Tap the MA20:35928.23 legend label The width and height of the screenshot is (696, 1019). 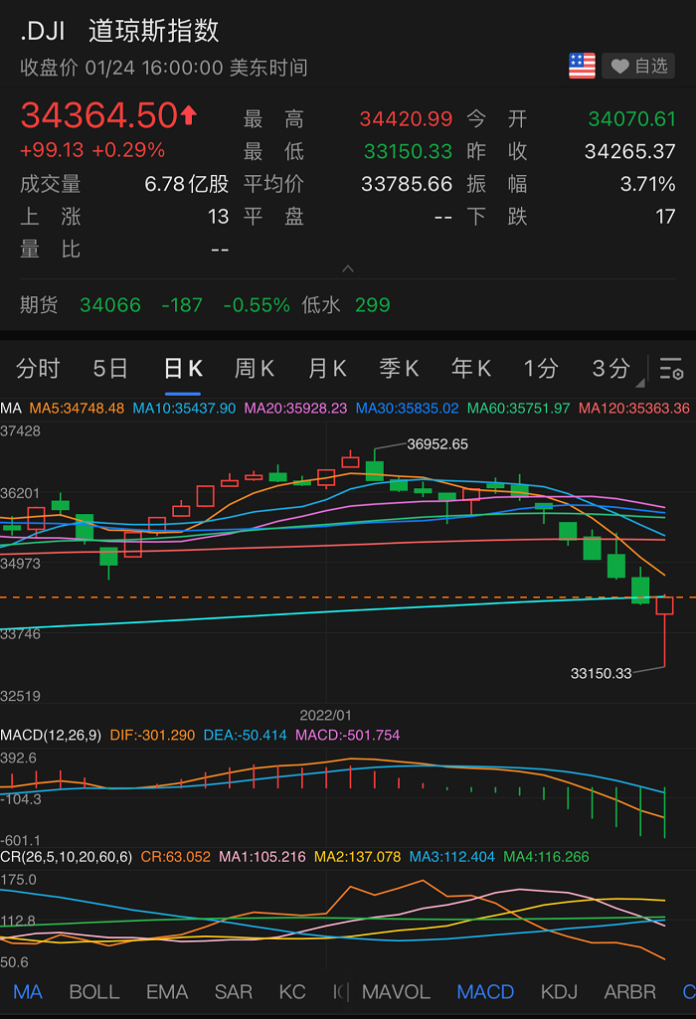296,408
